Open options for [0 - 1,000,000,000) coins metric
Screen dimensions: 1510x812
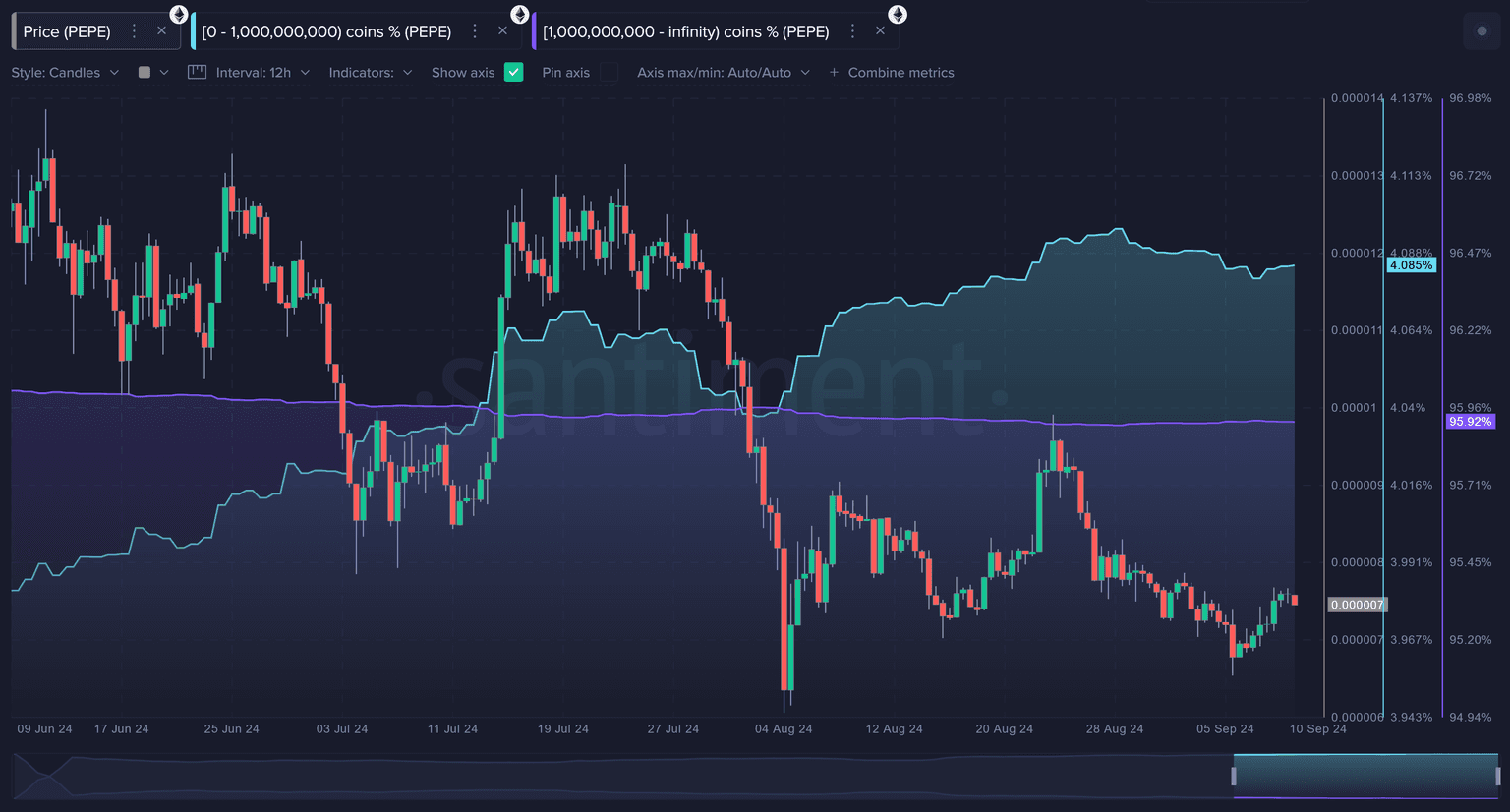(x=475, y=31)
